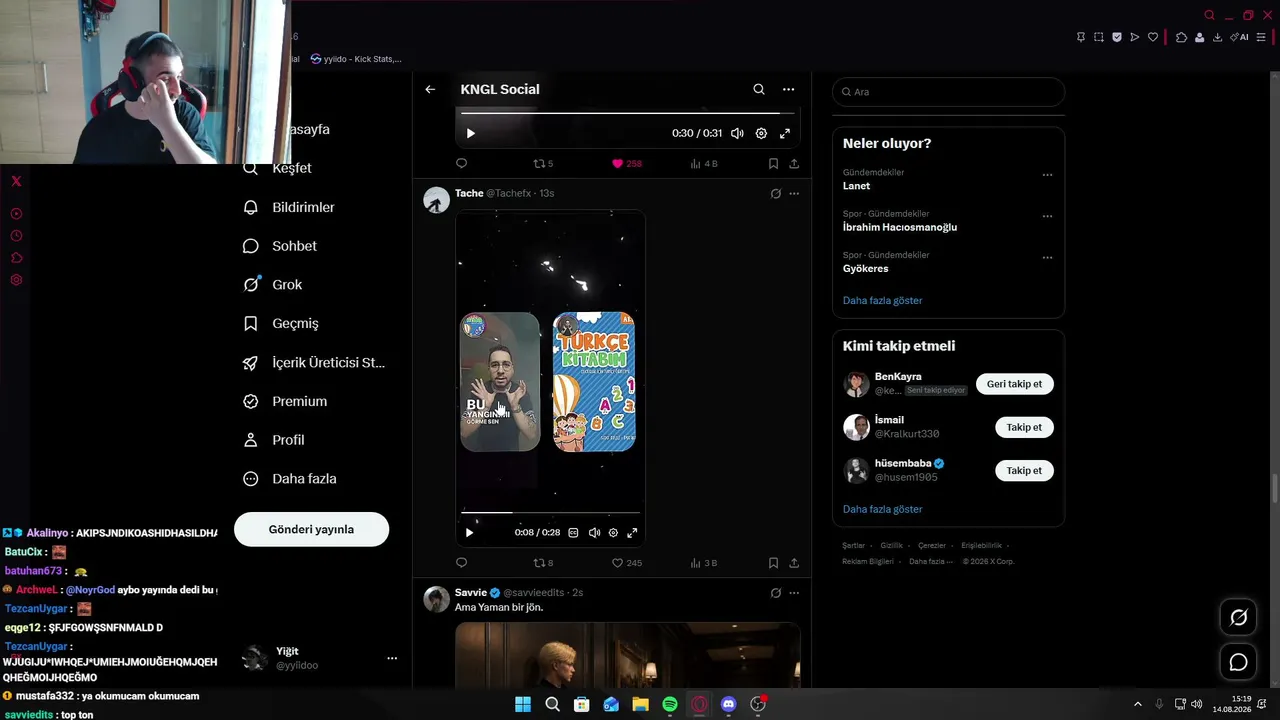
Task: Open more options on Savvie's post
Action: tap(794, 592)
